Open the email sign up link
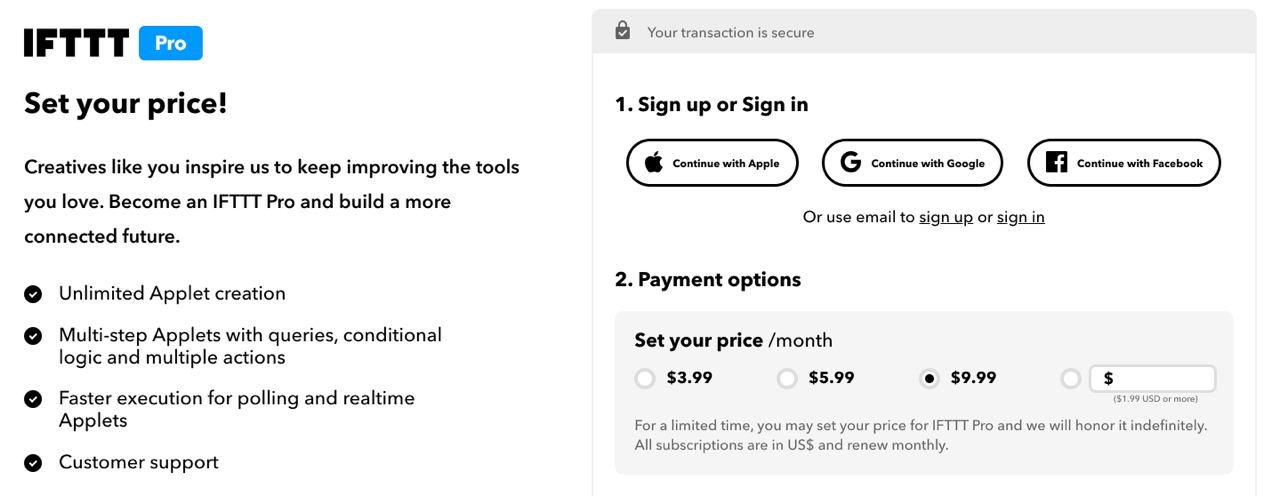 point(946,217)
